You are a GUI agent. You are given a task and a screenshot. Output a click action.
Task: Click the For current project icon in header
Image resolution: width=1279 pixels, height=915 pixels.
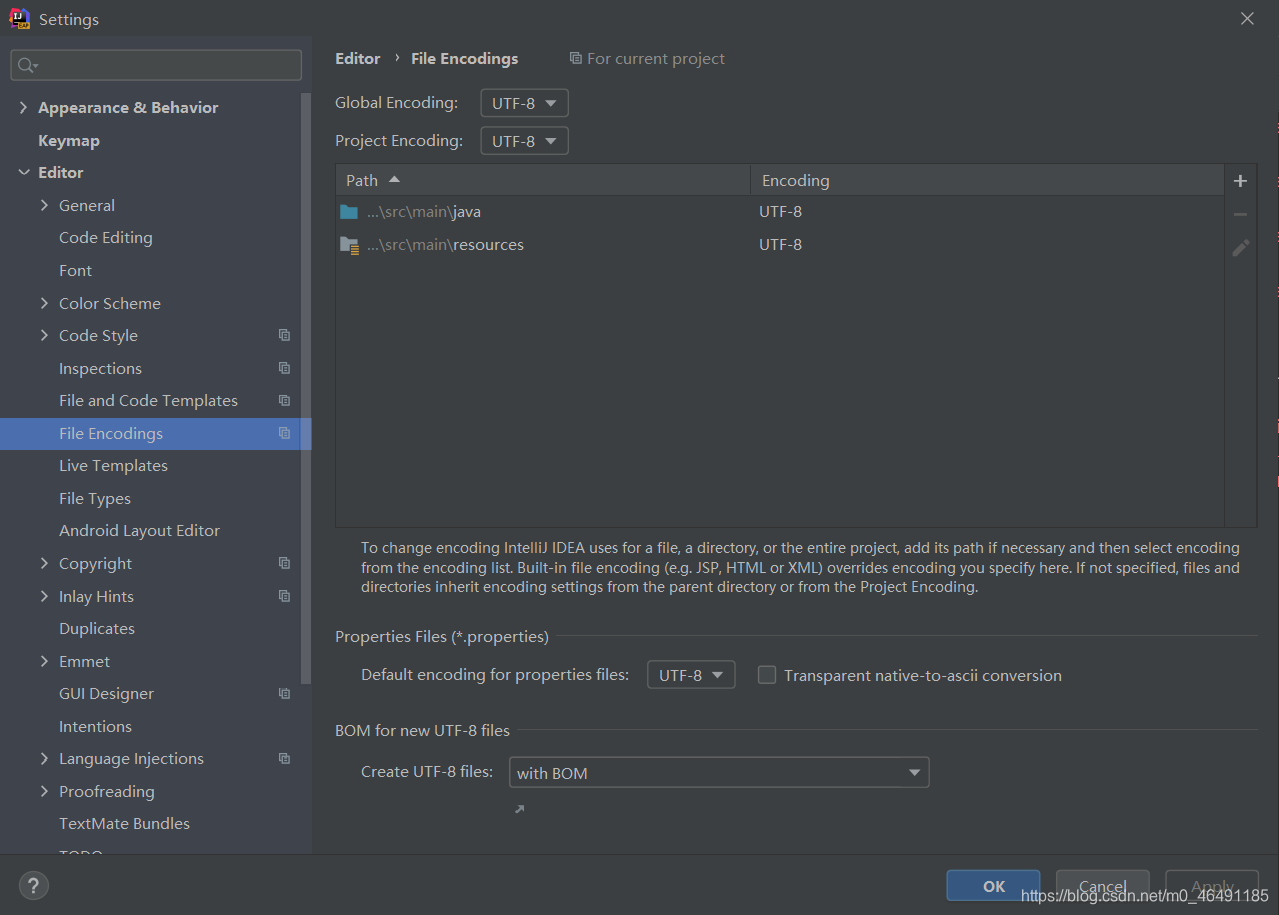click(x=575, y=58)
